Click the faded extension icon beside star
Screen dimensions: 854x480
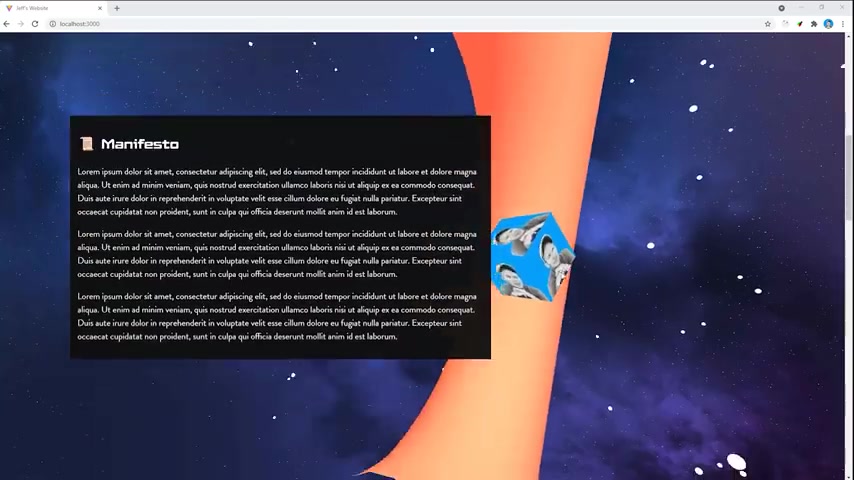click(785, 24)
